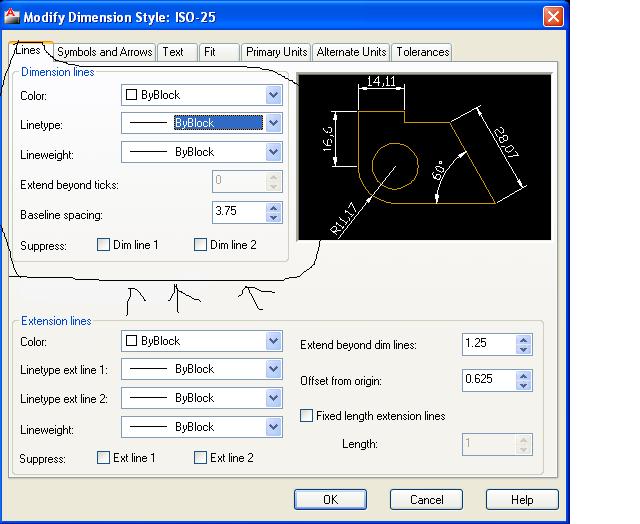The height and width of the screenshot is (524, 640).
Task: Enable Suppress Dim line 1 checkbox
Action: click(103, 245)
